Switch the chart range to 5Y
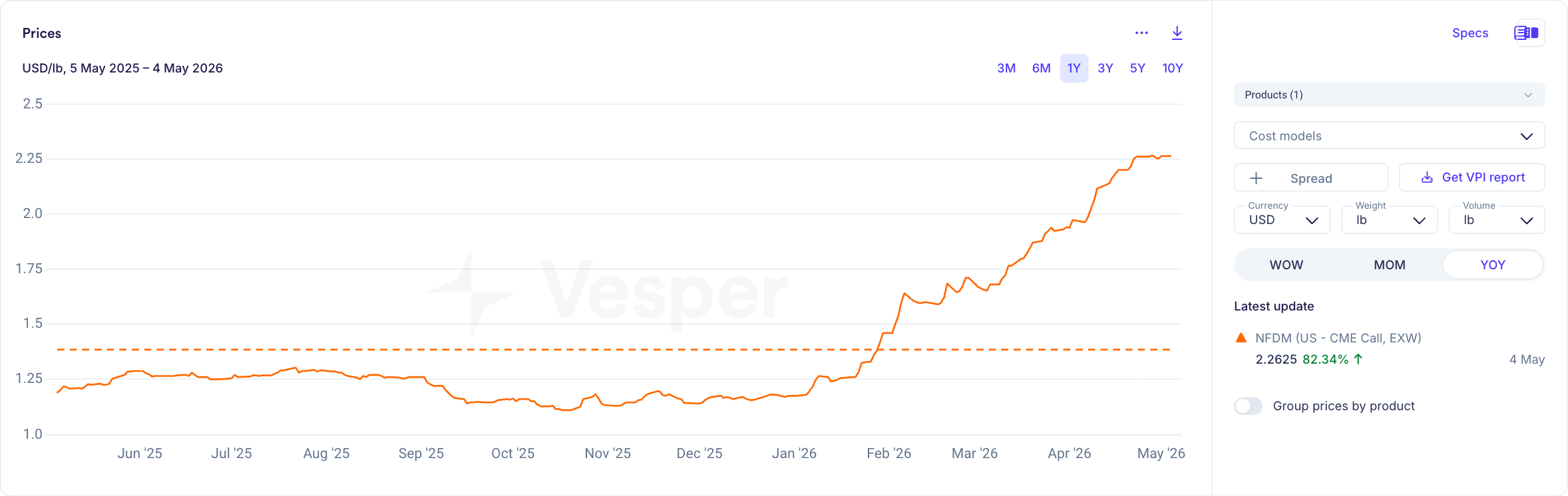Viewport: 1568px width, 496px height. pos(1137,68)
